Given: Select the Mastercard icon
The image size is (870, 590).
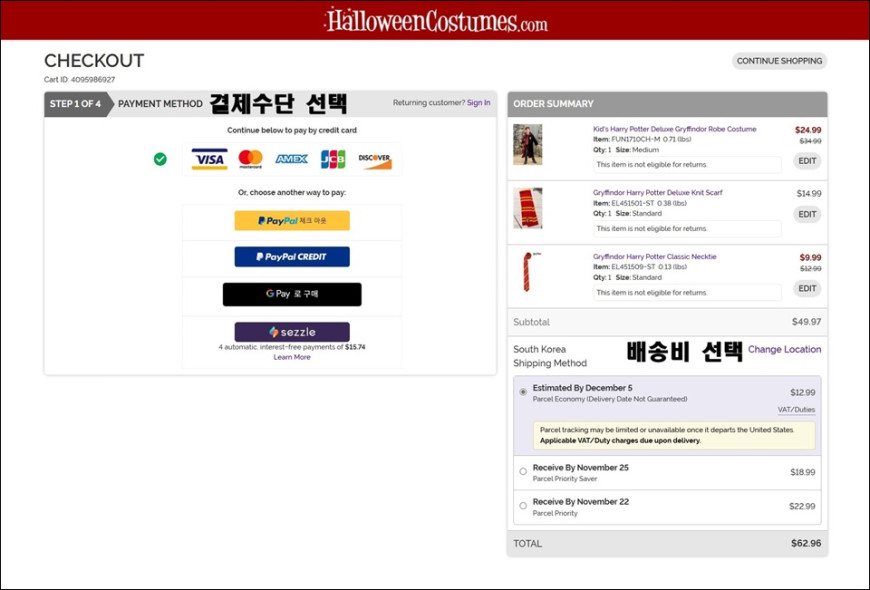Looking at the screenshot, I should 250,159.
